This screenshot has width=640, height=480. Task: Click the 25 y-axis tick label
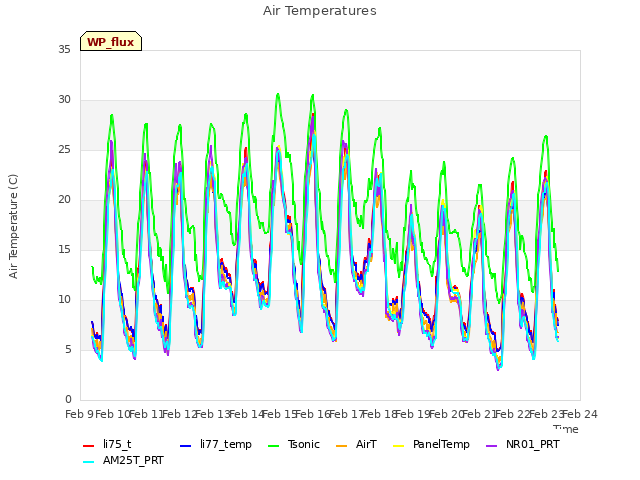(64, 149)
